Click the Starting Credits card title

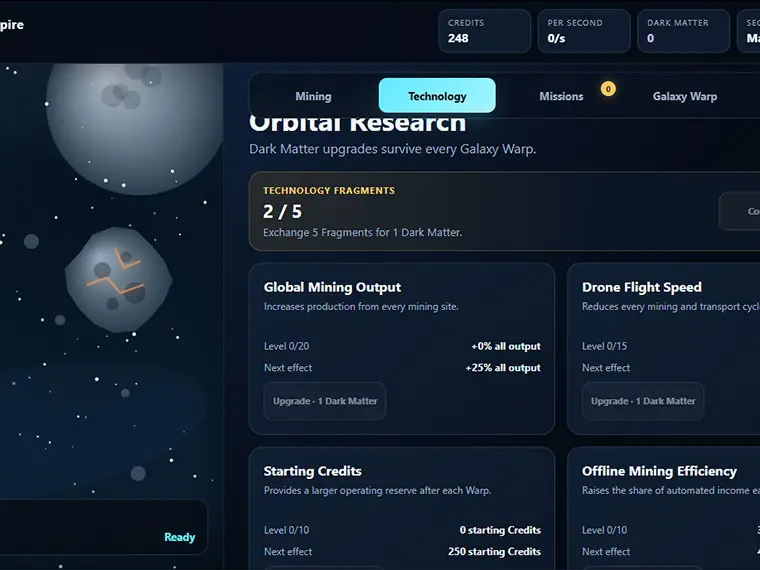click(x=313, y=471)
